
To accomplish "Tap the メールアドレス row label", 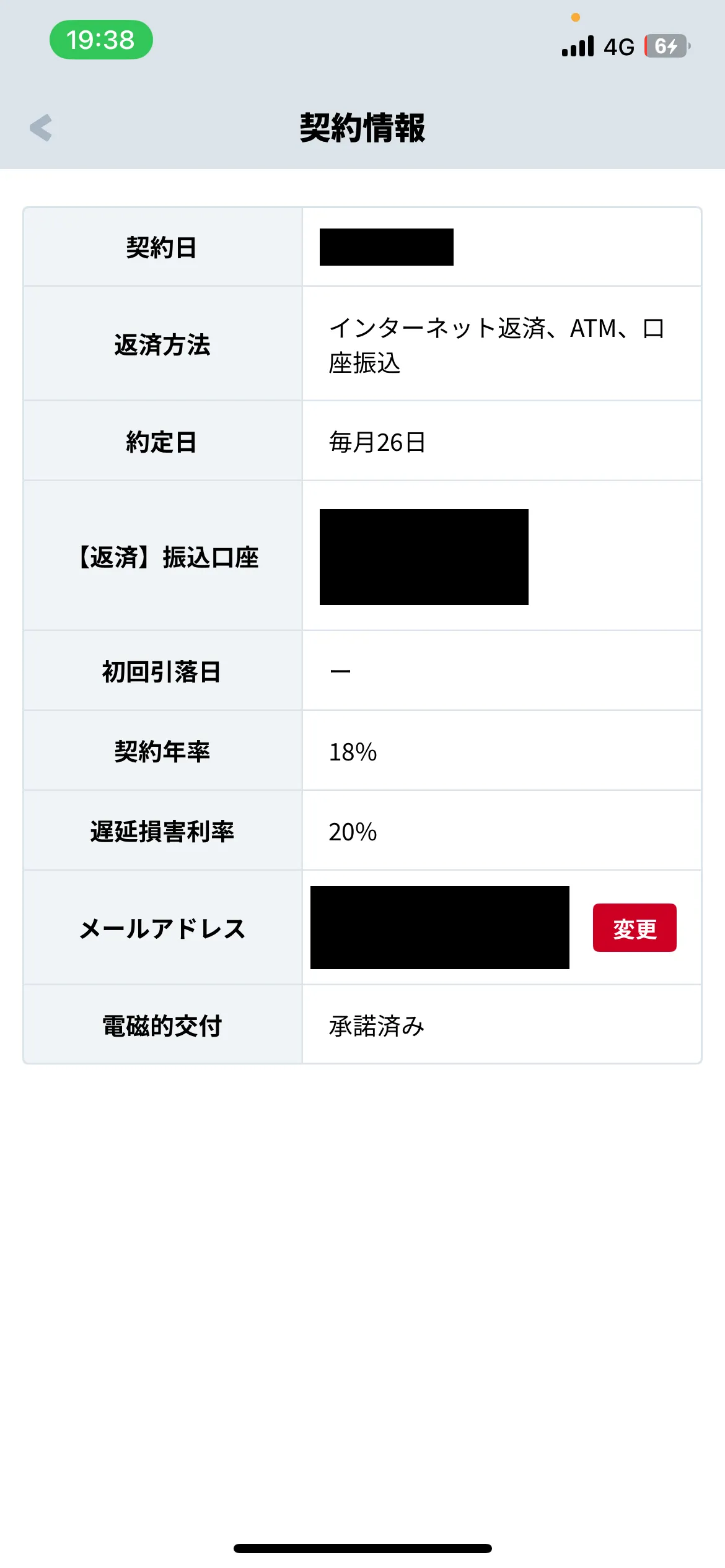I will click(162, 929).
